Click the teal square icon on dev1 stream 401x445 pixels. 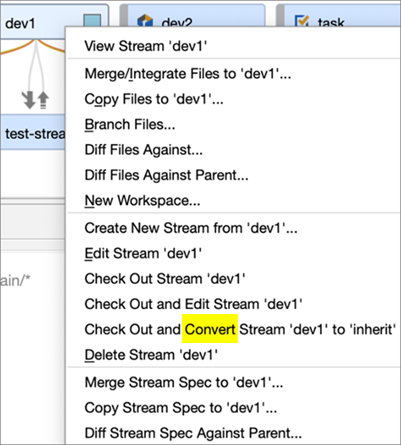[92, 21]
